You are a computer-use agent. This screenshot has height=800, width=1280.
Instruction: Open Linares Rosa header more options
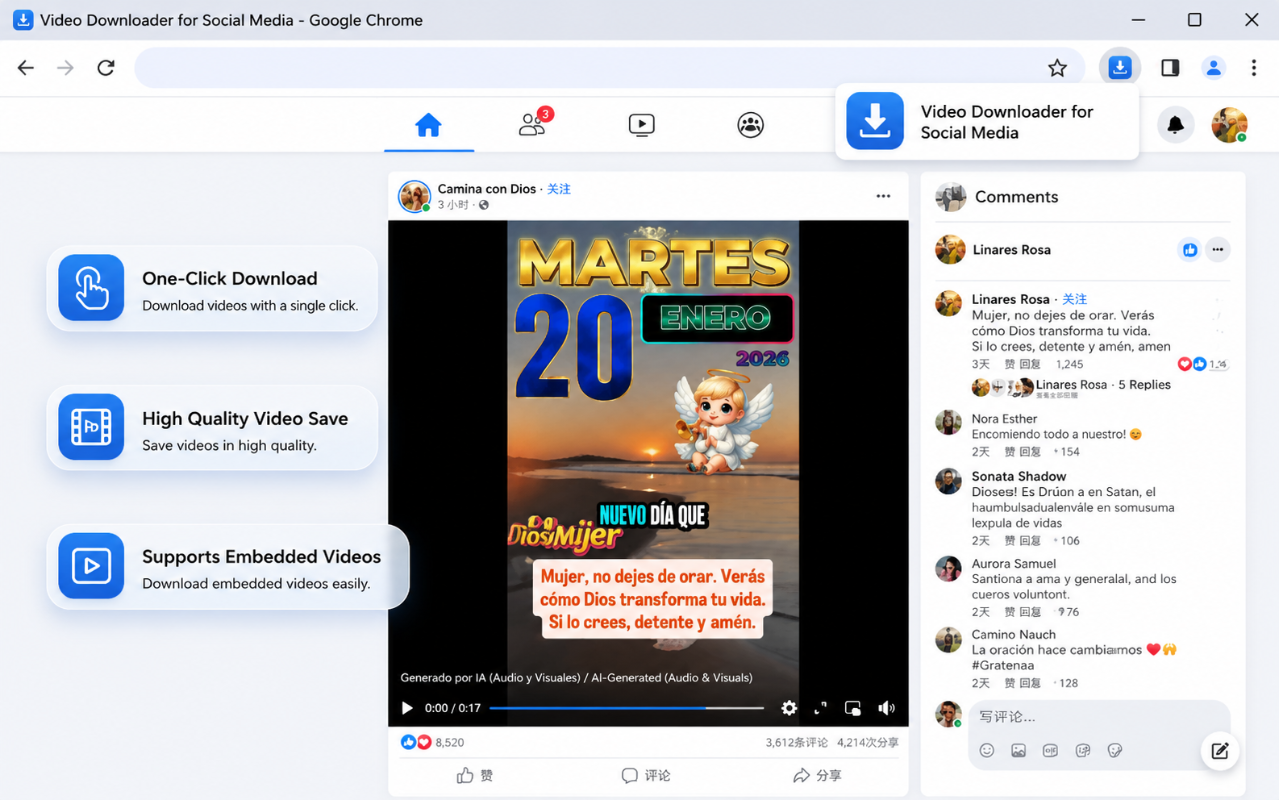pyautogui.click(x=1217, y=250)
